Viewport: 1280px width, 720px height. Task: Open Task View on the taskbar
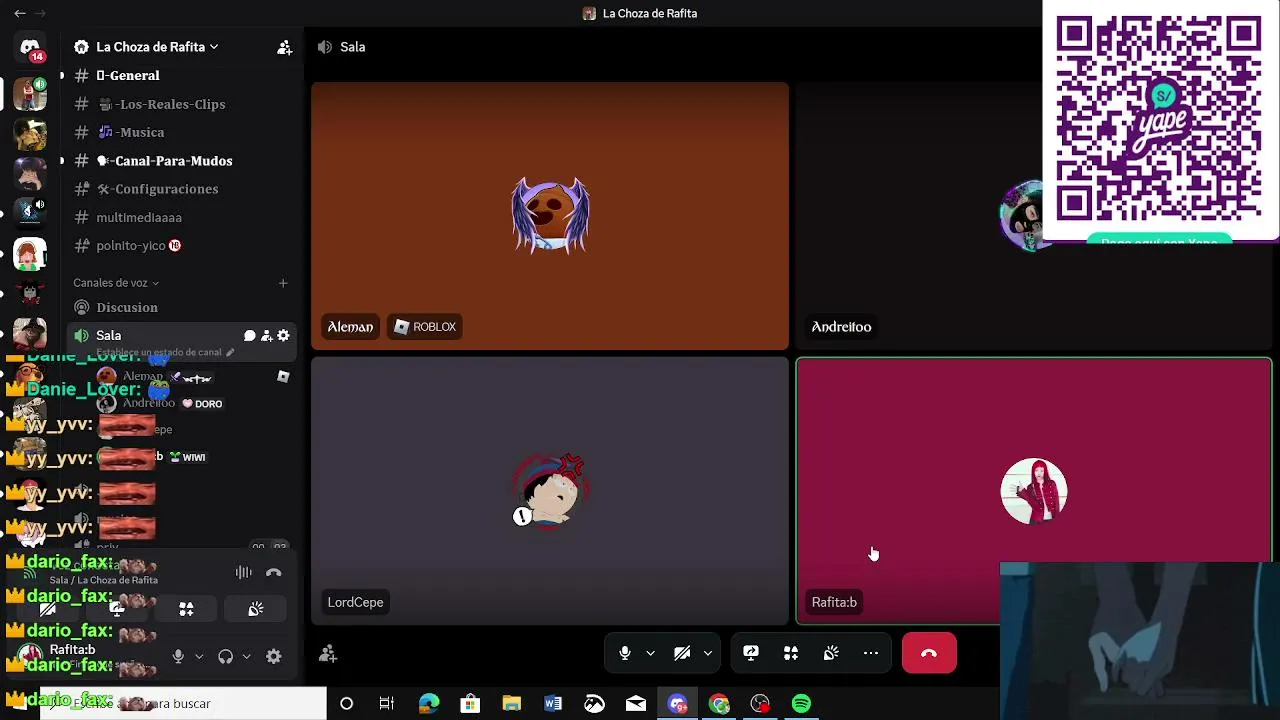[x=387, y=704]
